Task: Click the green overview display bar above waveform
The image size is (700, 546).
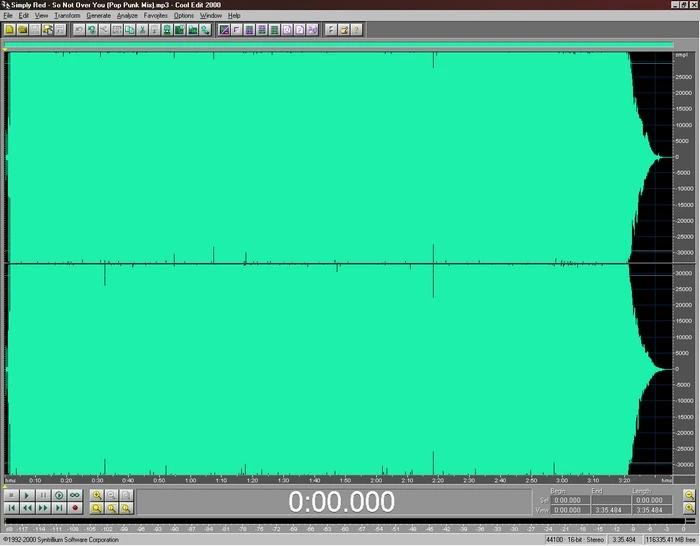Action: [340, 45]
